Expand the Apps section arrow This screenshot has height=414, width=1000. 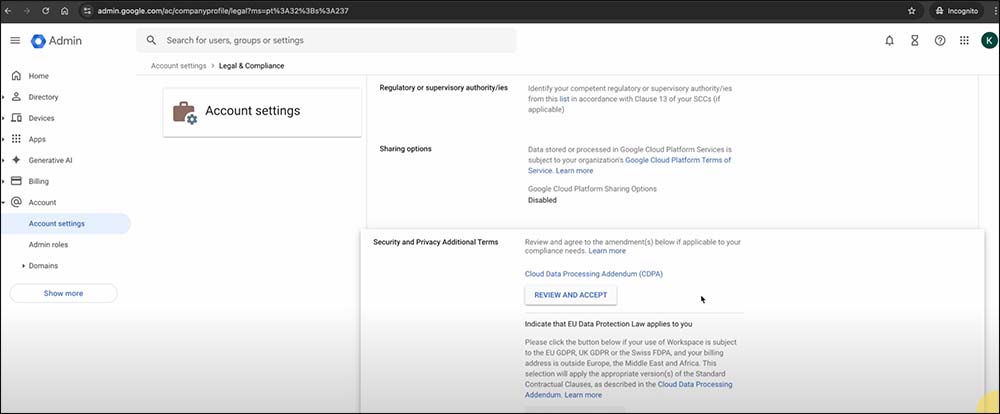tap(4, 139)
